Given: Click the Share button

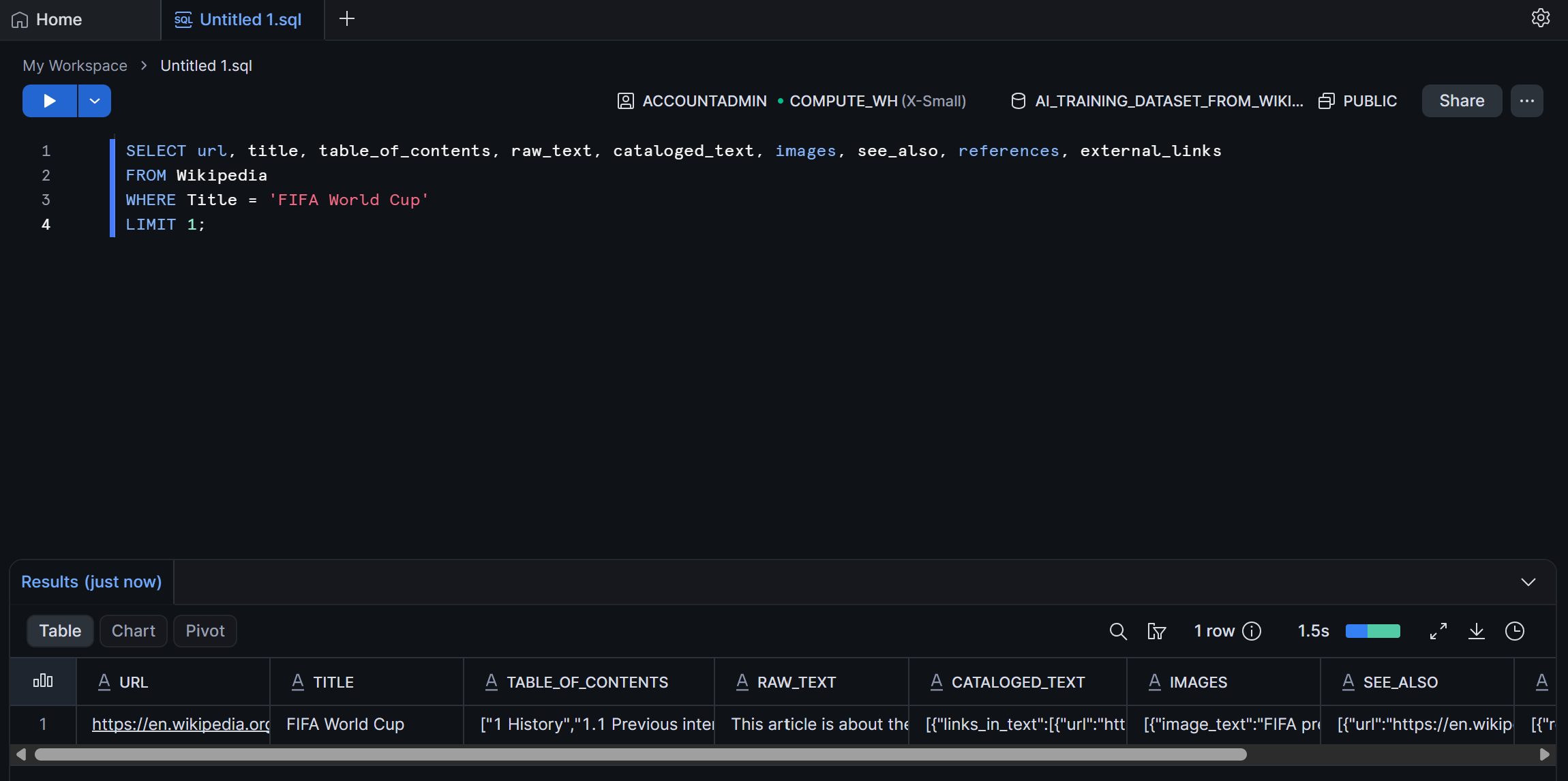Looking at the screenshot, I should pyautogui.click(x=1462, y=101).
